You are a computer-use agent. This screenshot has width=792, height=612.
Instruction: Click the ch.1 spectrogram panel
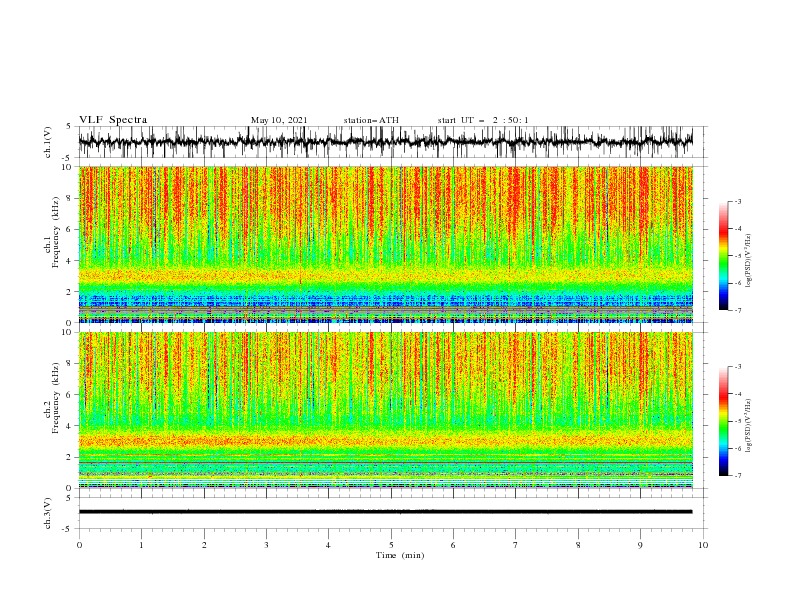coord(385,244)
